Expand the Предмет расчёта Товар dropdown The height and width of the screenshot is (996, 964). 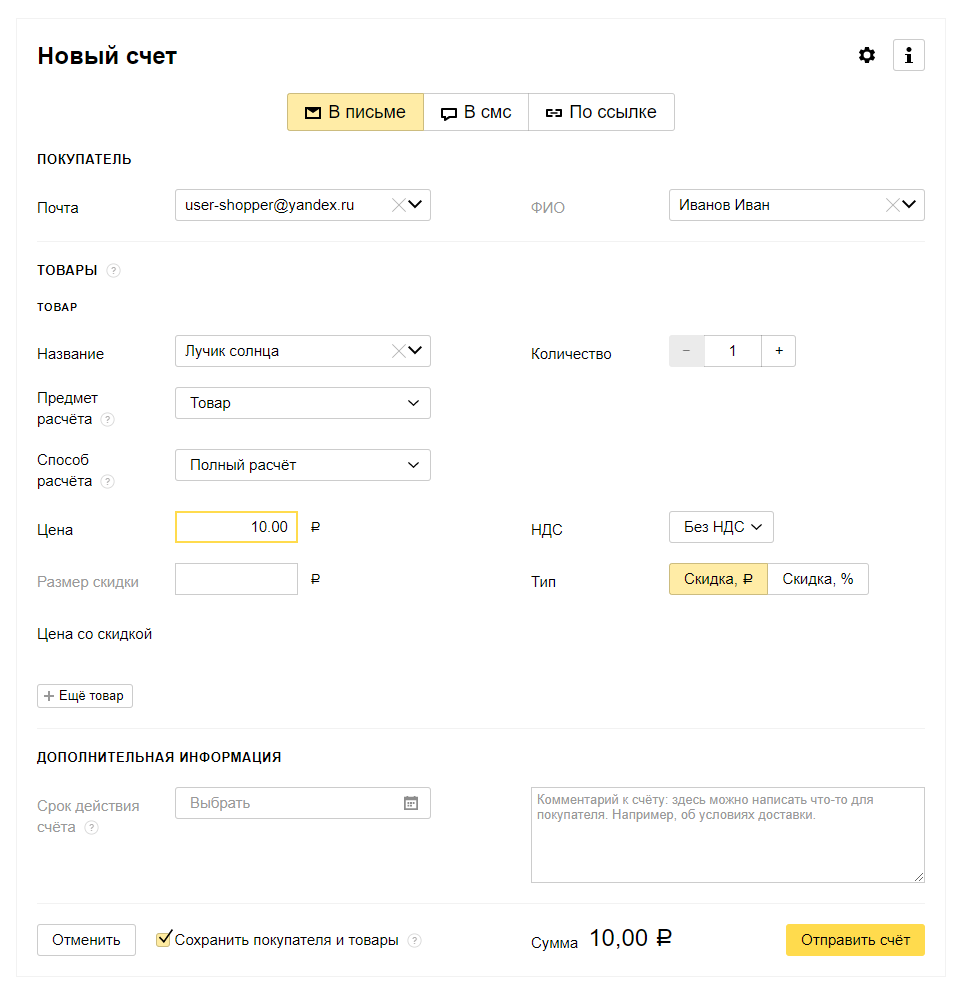303,403
